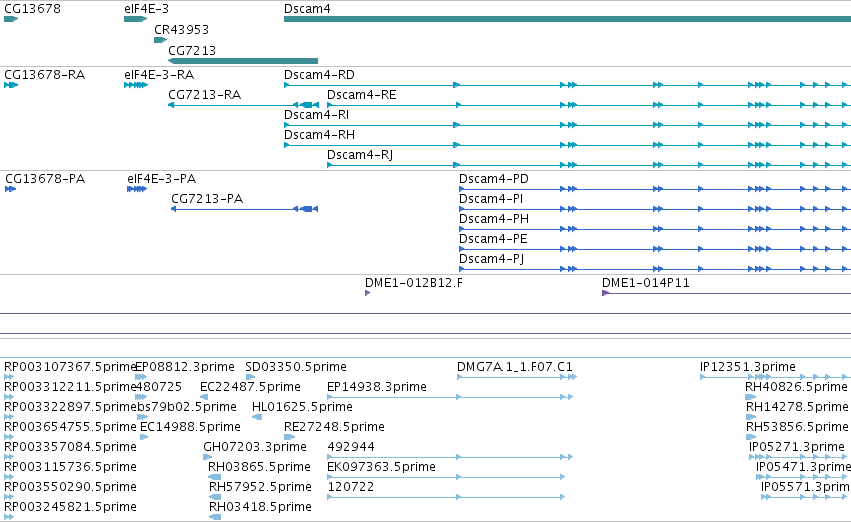Select the Dscam4 gene bar
Image resolution: width=851 pixels, height=522 pixels.
coord(567,19)
